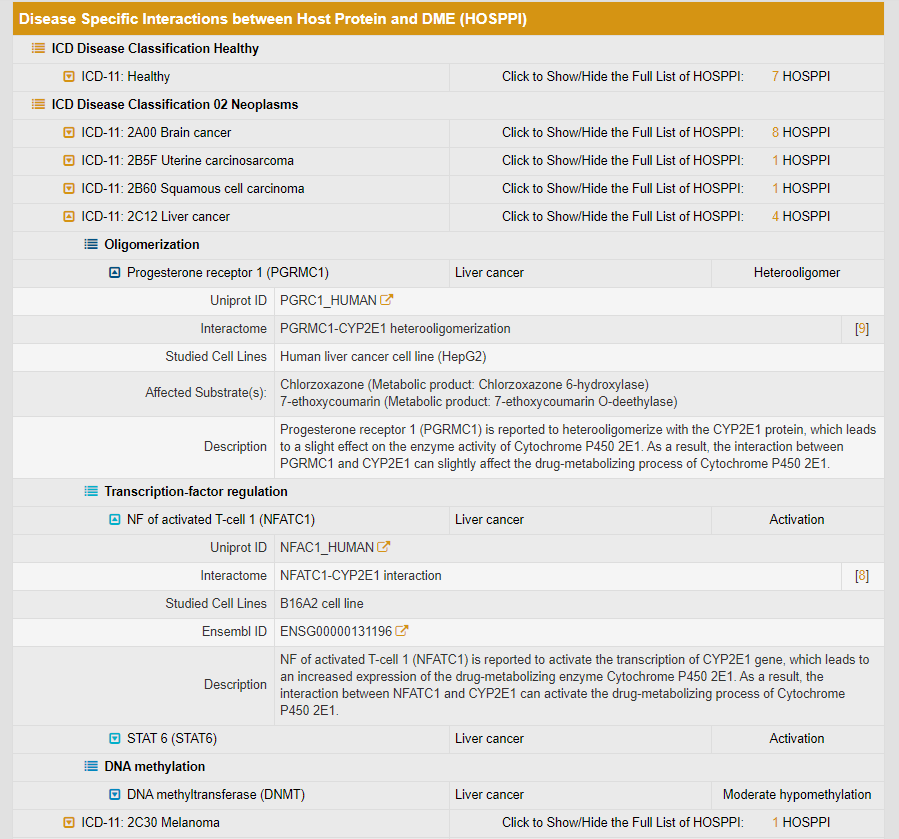This screenshot has height=839, width=899.
Task: Expand the 2B5F Uterine carcinosarcoma row
Action: tap(69, 160)
